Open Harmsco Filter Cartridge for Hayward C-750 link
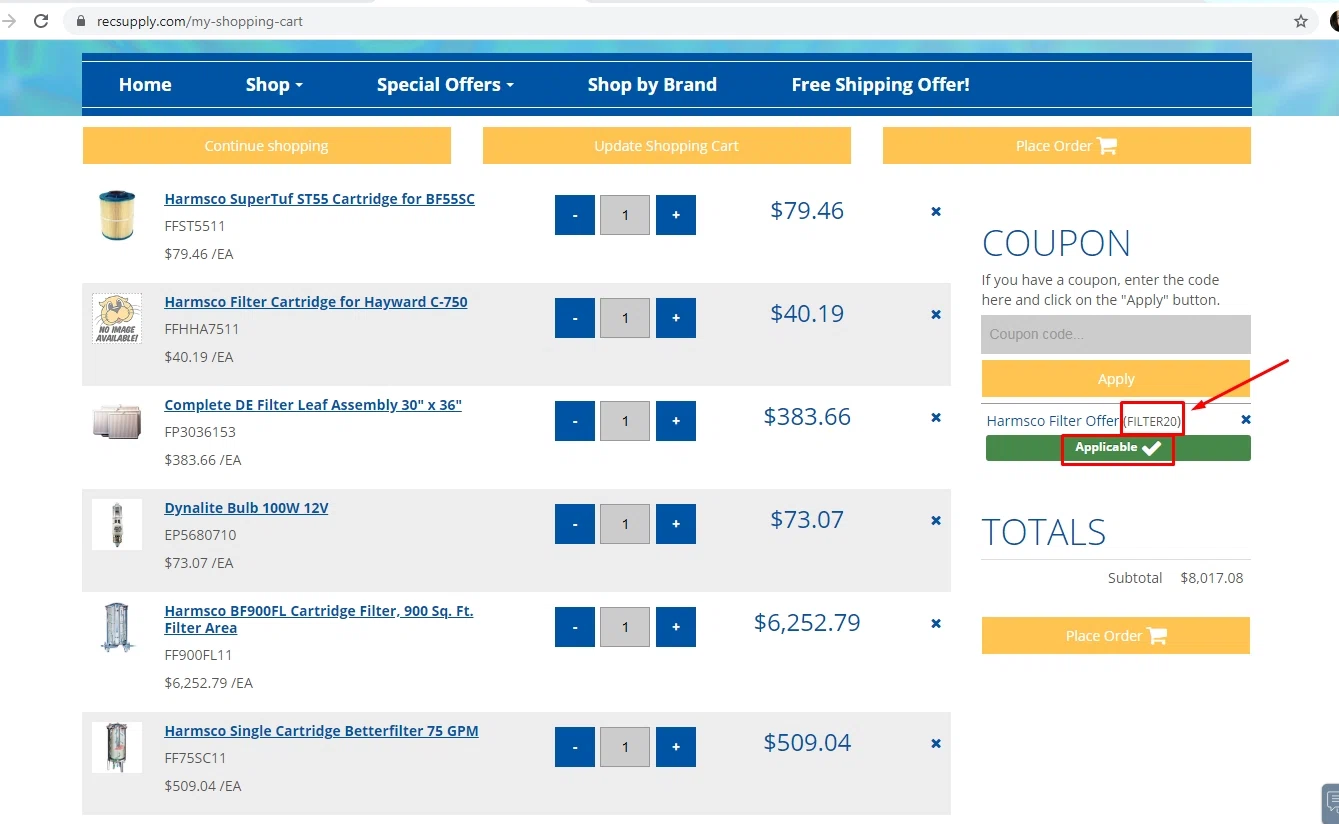The width and height of the screenshot is (1339, 824). point(316,302)
